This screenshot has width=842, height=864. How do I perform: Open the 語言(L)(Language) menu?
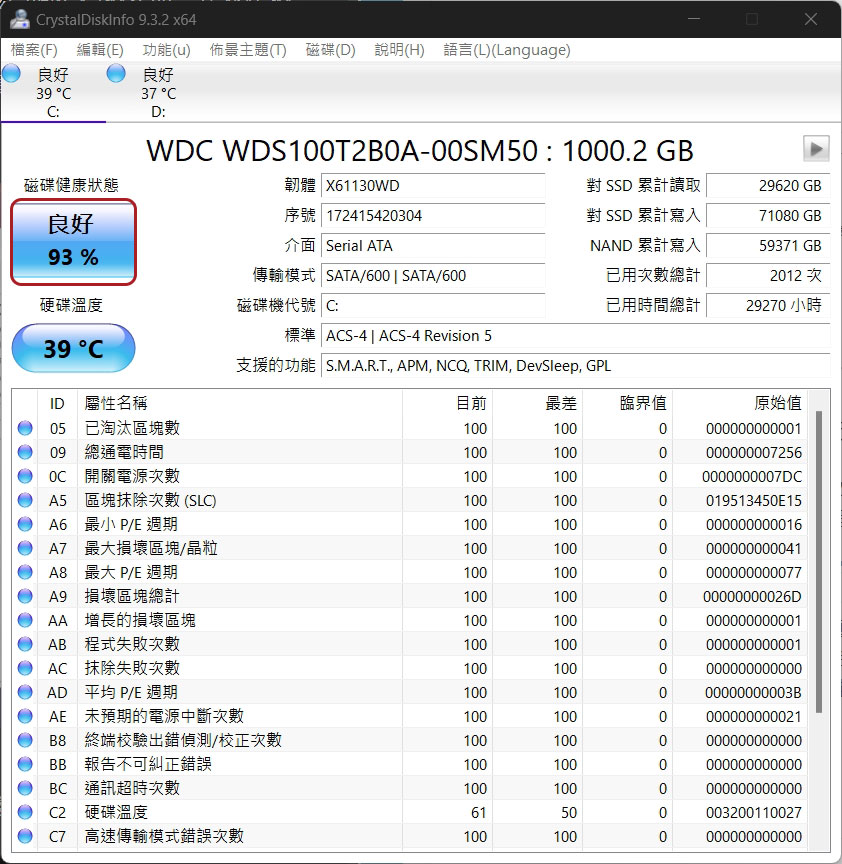click(x=507, y=50)
